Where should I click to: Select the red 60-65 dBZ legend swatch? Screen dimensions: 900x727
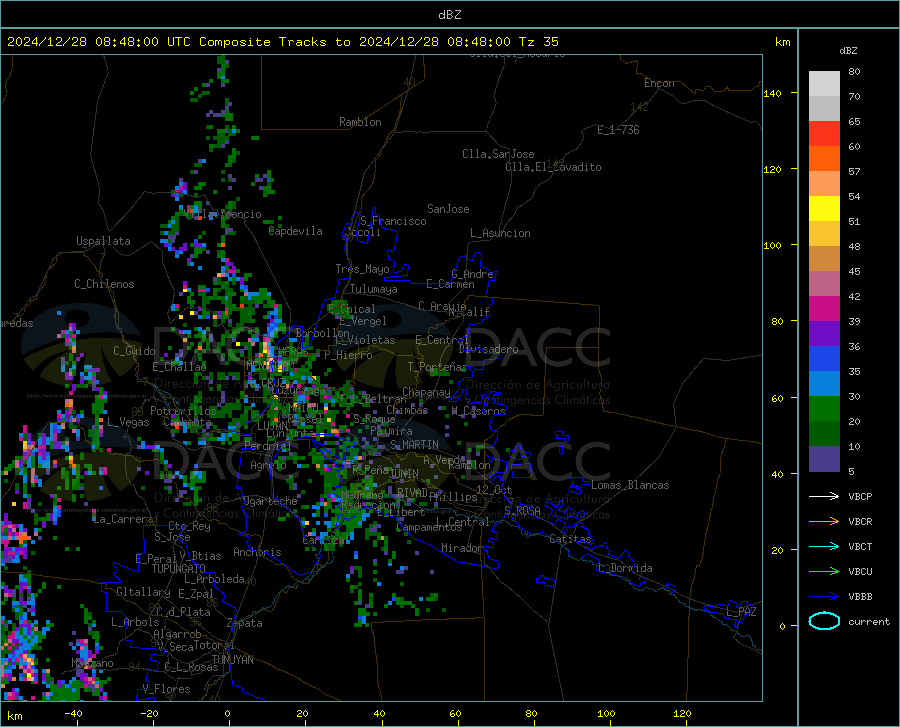(x=824, y=134)
